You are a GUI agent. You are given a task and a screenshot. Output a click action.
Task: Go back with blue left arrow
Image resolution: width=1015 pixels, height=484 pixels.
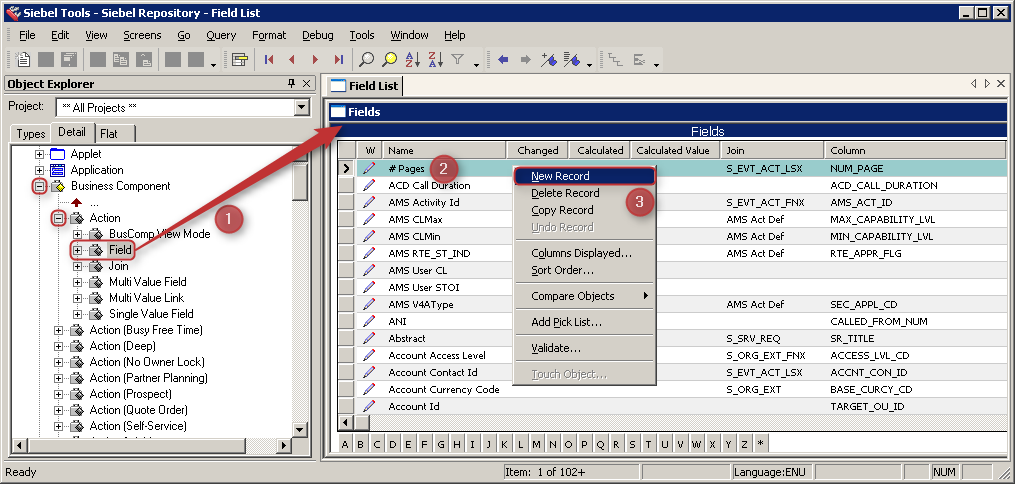click(503, 60)
